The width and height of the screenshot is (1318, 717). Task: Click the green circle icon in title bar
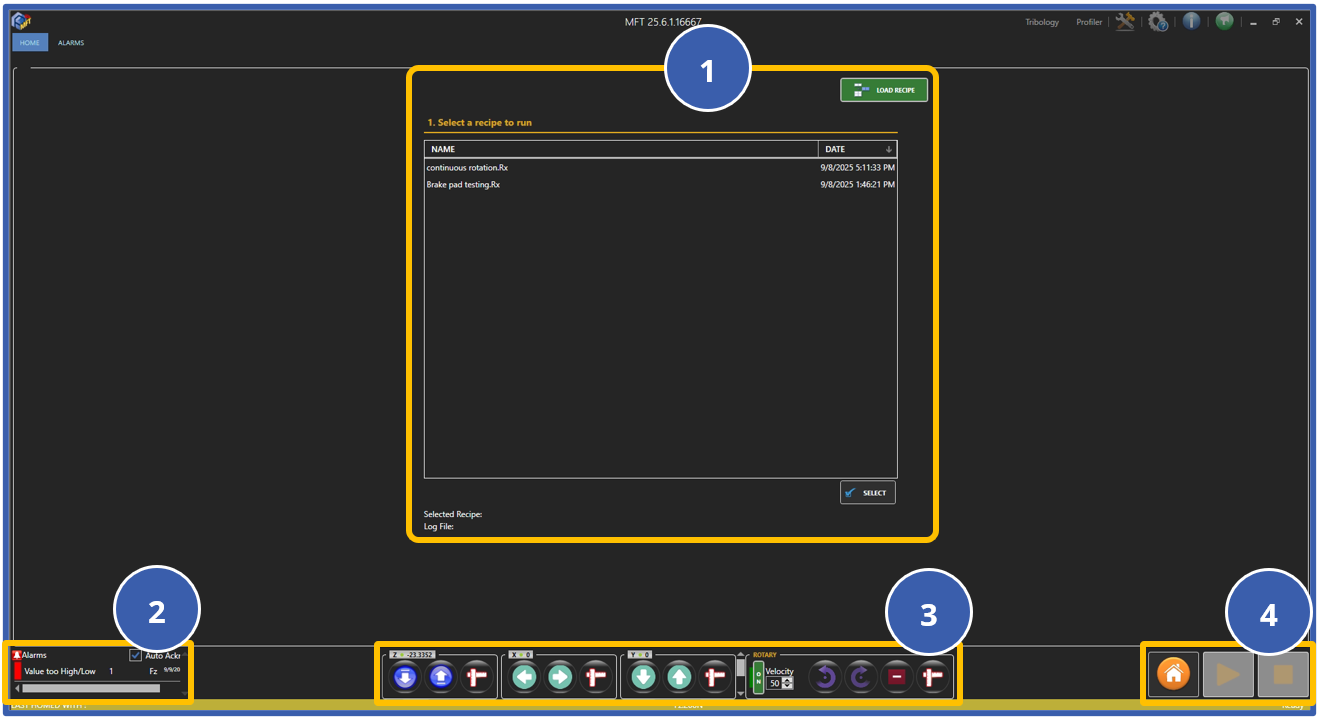1224,21
